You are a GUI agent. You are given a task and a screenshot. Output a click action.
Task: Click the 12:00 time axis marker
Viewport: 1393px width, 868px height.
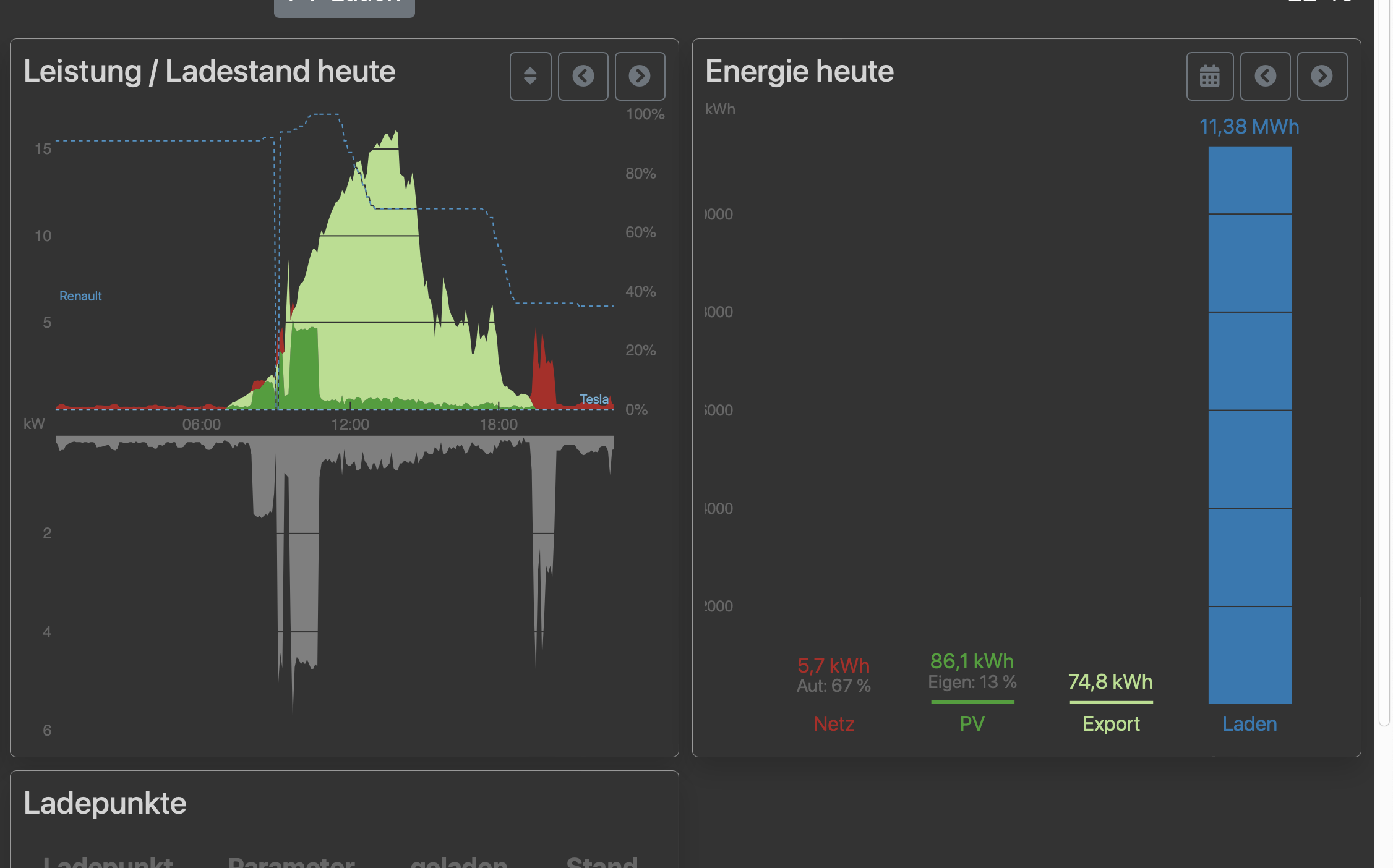[350, 425]
